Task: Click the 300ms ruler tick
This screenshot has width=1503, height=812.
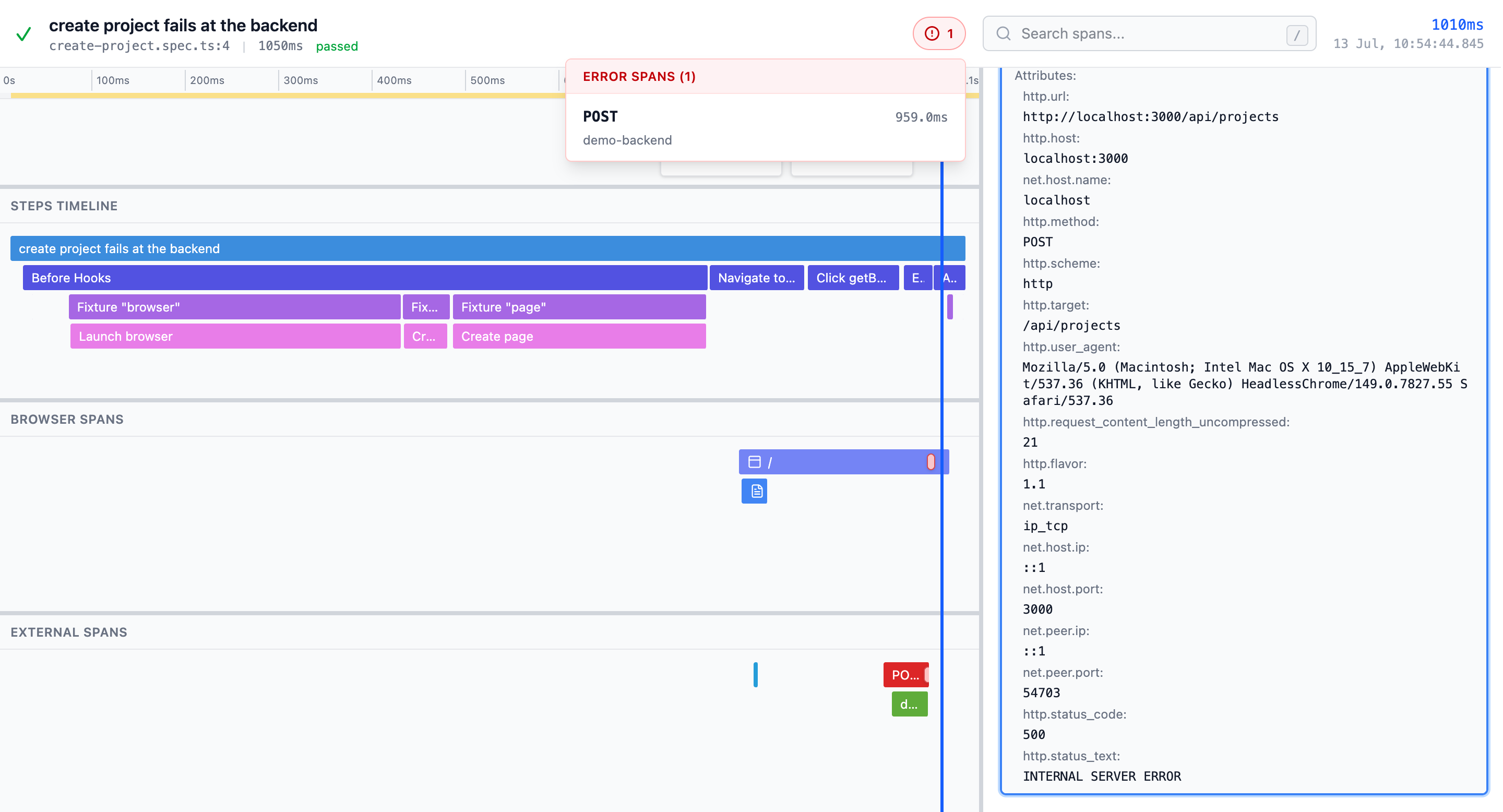Action: (x=300, y=80)
